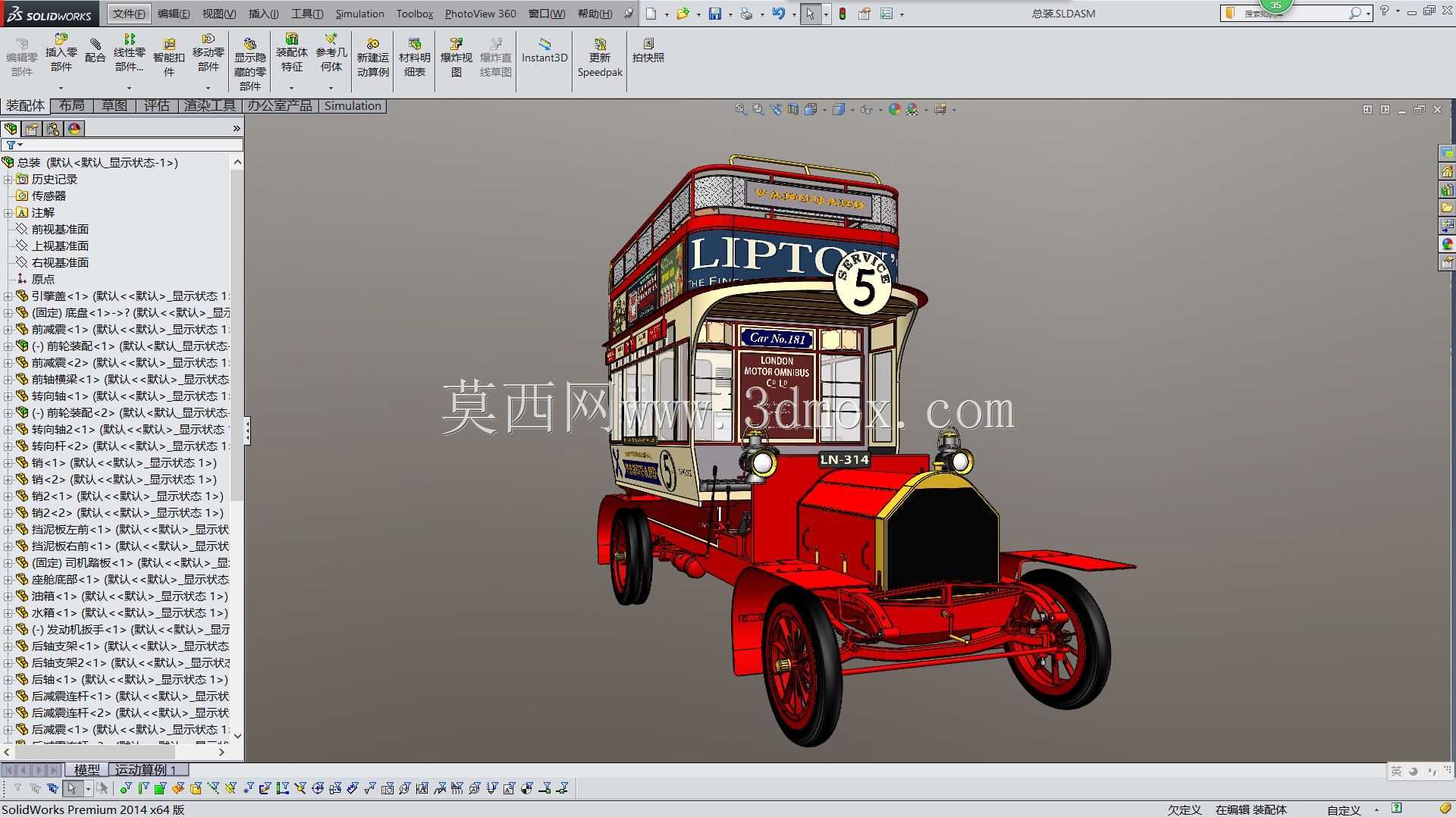The image size is (1456, 817).
Task: Open Appearances color ball in right task pane
Action: click(x=1447, y=244)
